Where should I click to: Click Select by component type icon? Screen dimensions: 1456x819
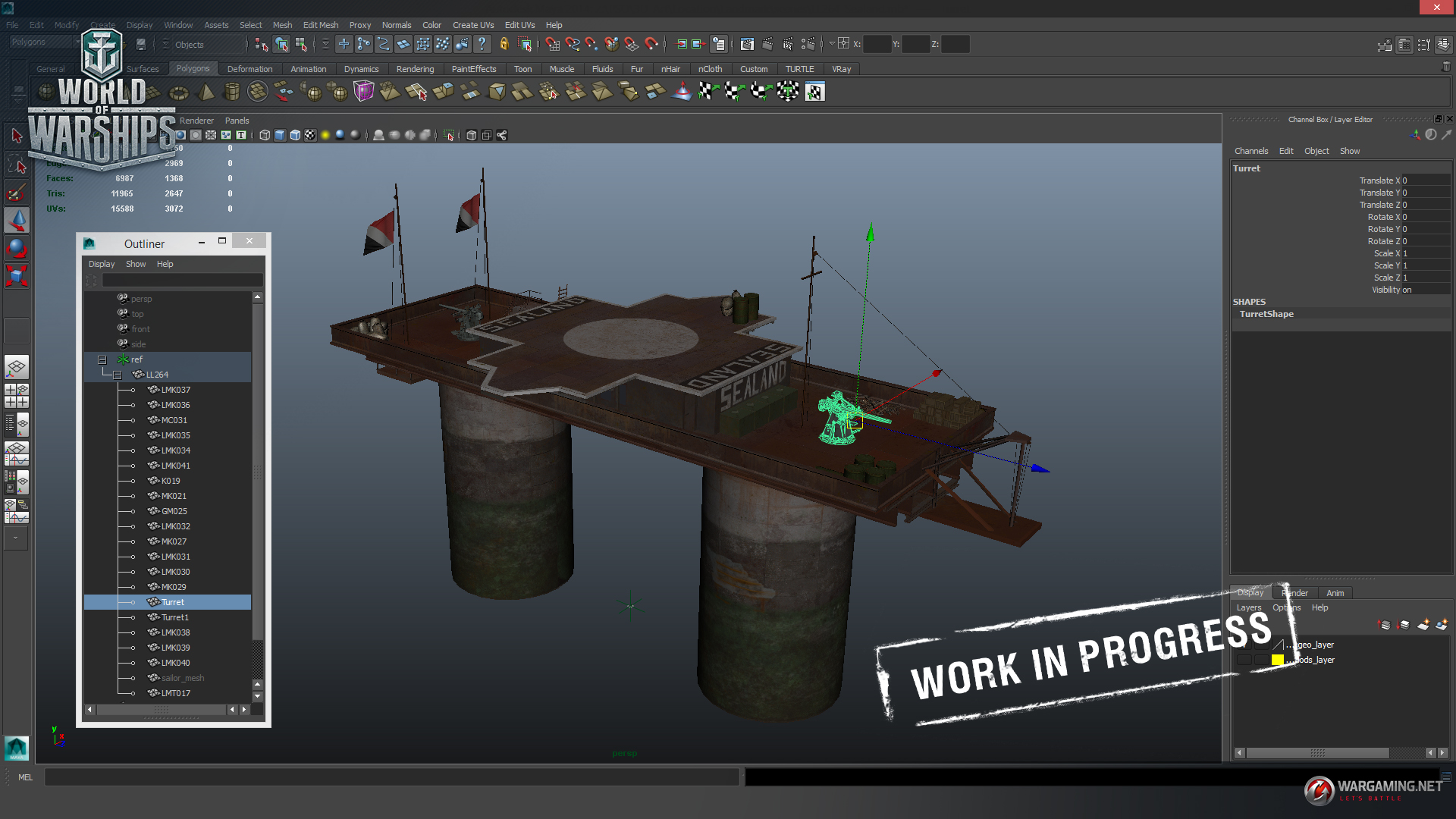coord(302,44)
